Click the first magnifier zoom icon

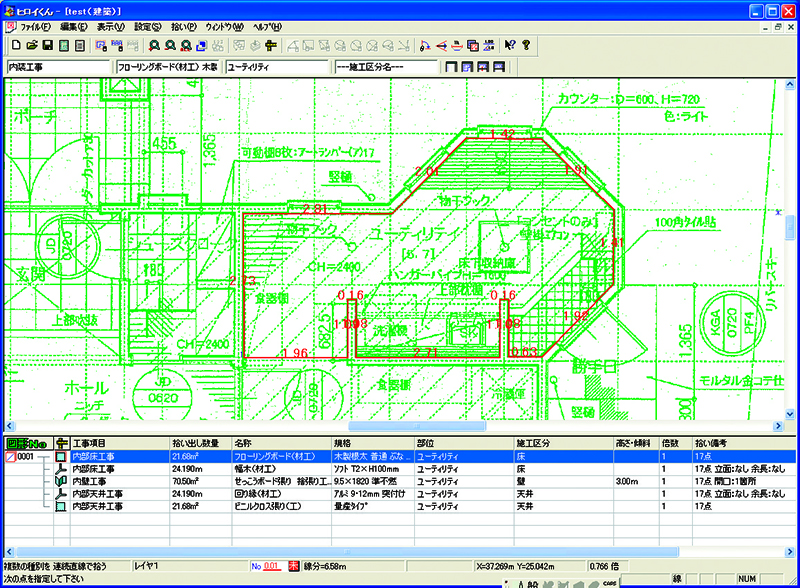click(x=155, y=45)
